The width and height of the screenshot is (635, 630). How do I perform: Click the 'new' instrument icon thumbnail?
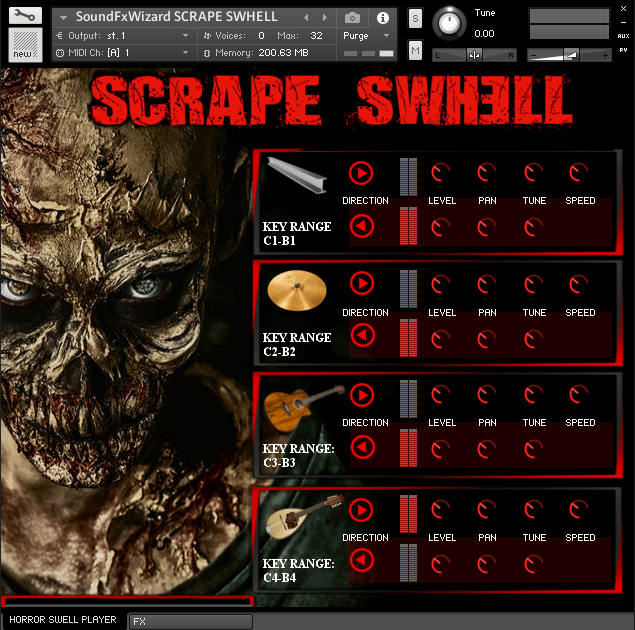(x=25, y=45)
